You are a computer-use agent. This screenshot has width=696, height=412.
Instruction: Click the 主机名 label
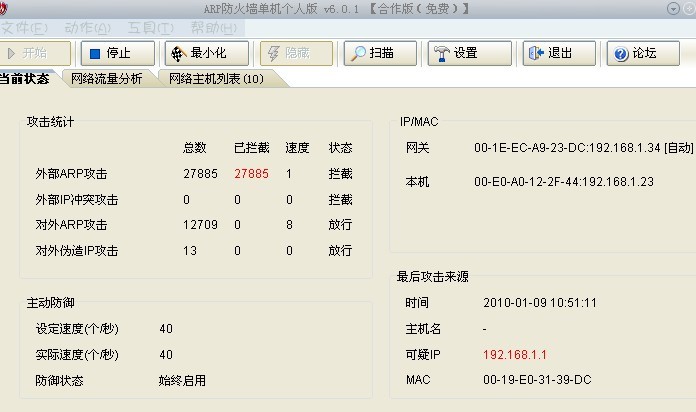(423, 329)
